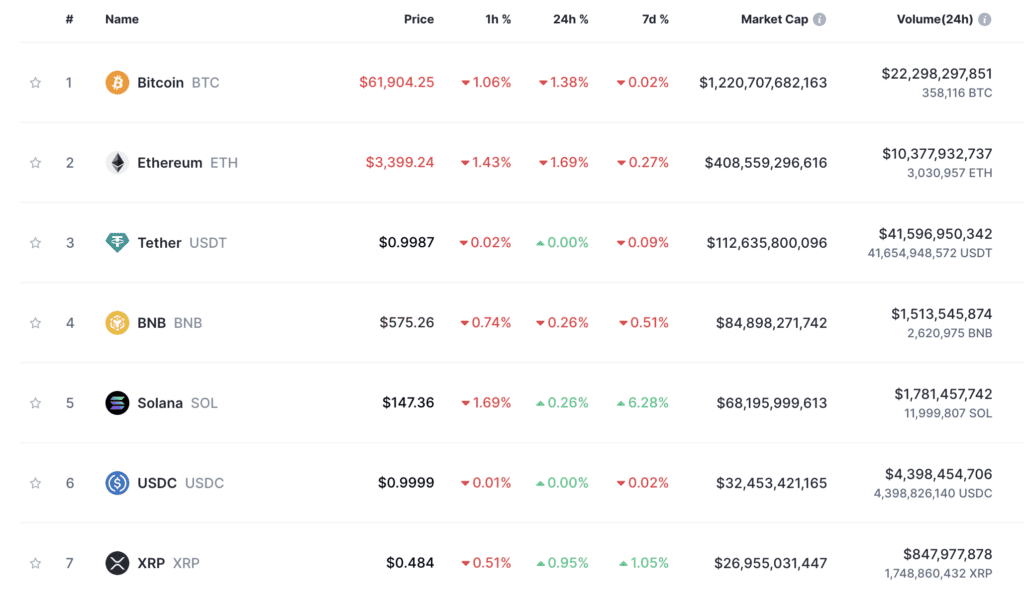Viewport: 1024px width, 592px height.
Task: Sort the table by 7d % column
Action: click(x=655, y=18)
